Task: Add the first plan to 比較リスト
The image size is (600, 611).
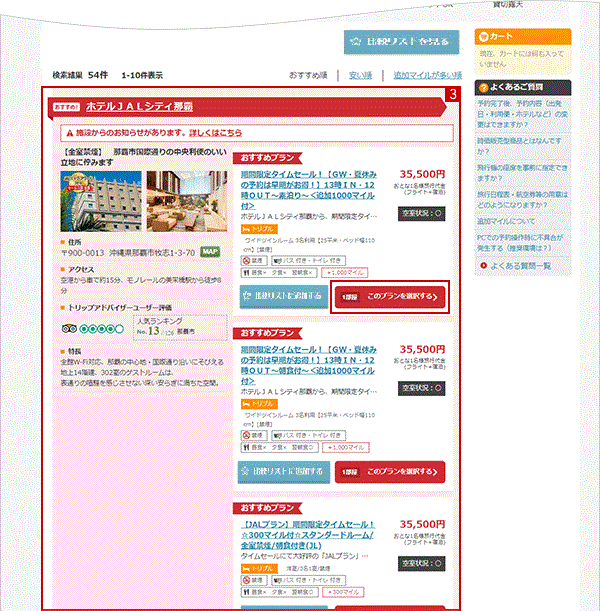Action: (283, 297)
